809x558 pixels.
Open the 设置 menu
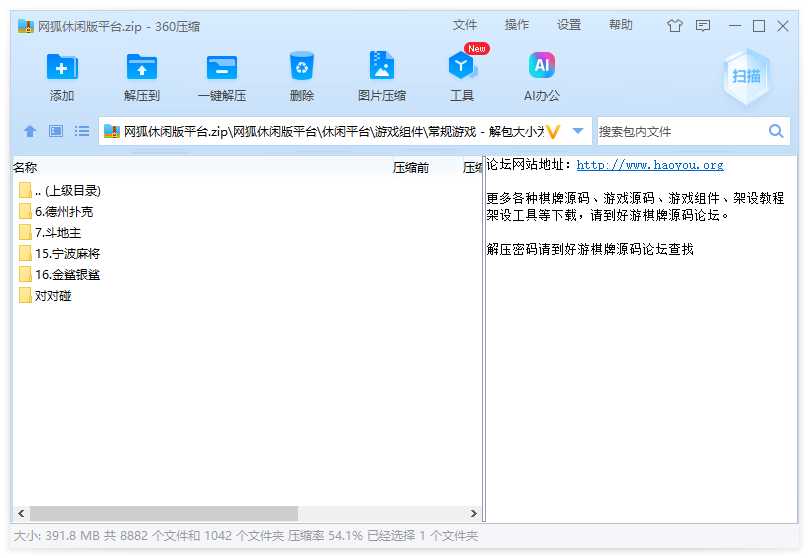point(569,25)
